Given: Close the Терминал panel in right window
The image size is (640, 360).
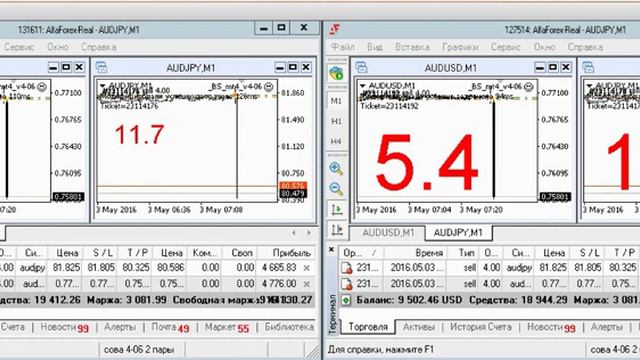Looking at the screenshot, I should [331, 249].
